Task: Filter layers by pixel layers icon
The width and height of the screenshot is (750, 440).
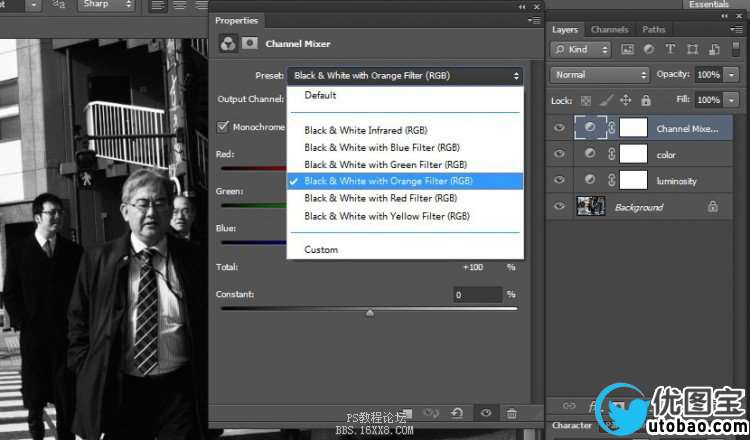Action: pos(627,49)
